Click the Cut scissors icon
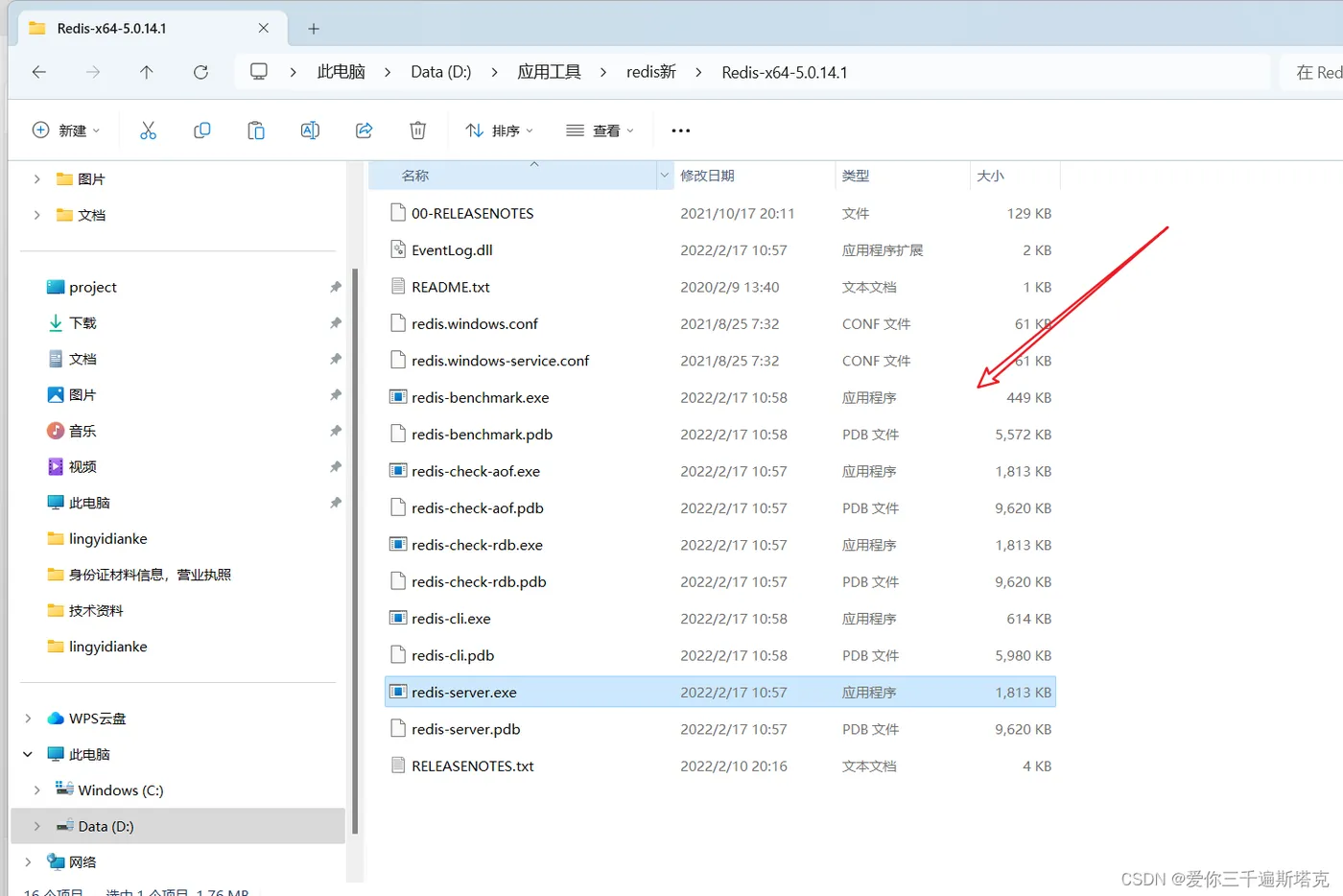1343x896 pixels. 148,130
